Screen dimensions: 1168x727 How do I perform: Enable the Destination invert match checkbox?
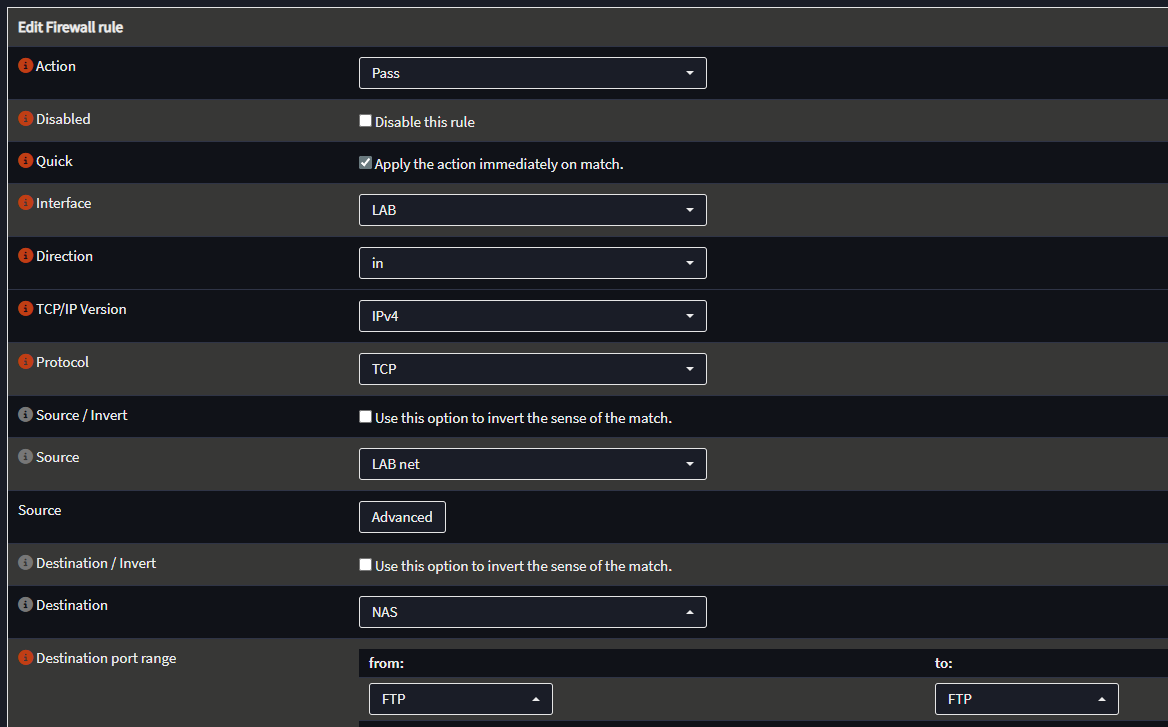[x=365, y=565]
